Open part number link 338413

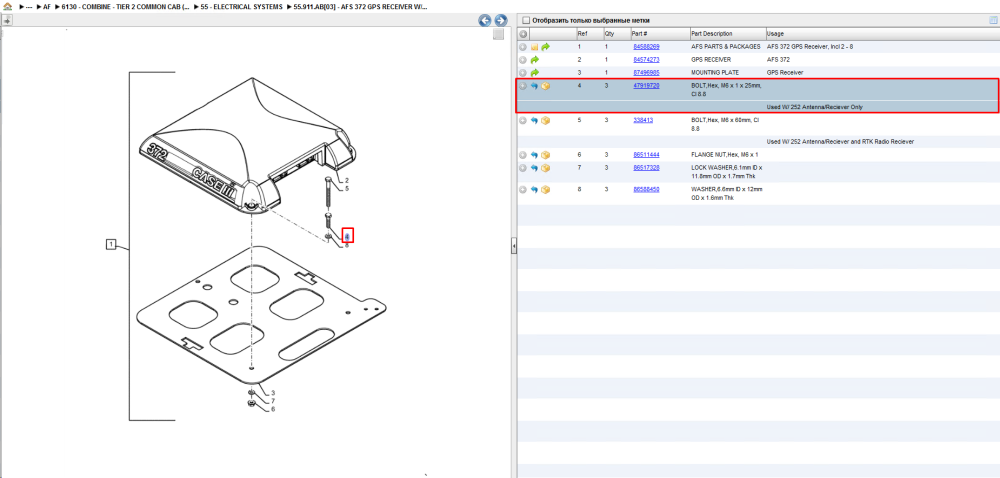643,120
